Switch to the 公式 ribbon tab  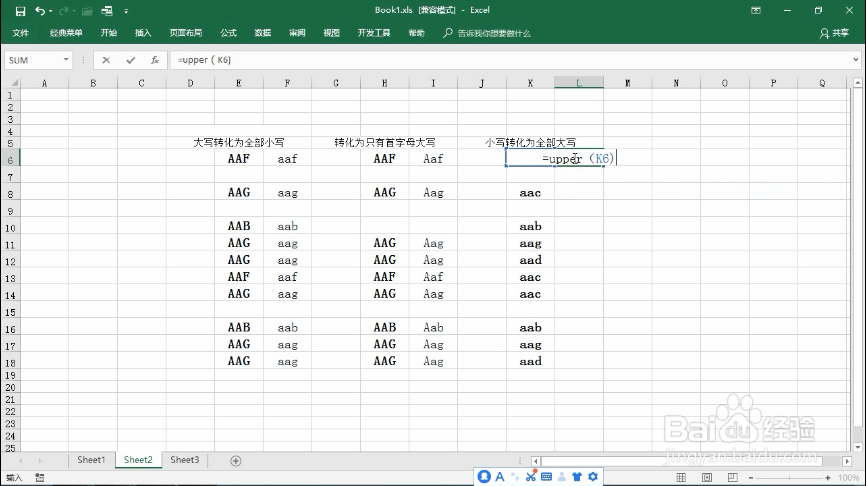click(x=228, y=33)
